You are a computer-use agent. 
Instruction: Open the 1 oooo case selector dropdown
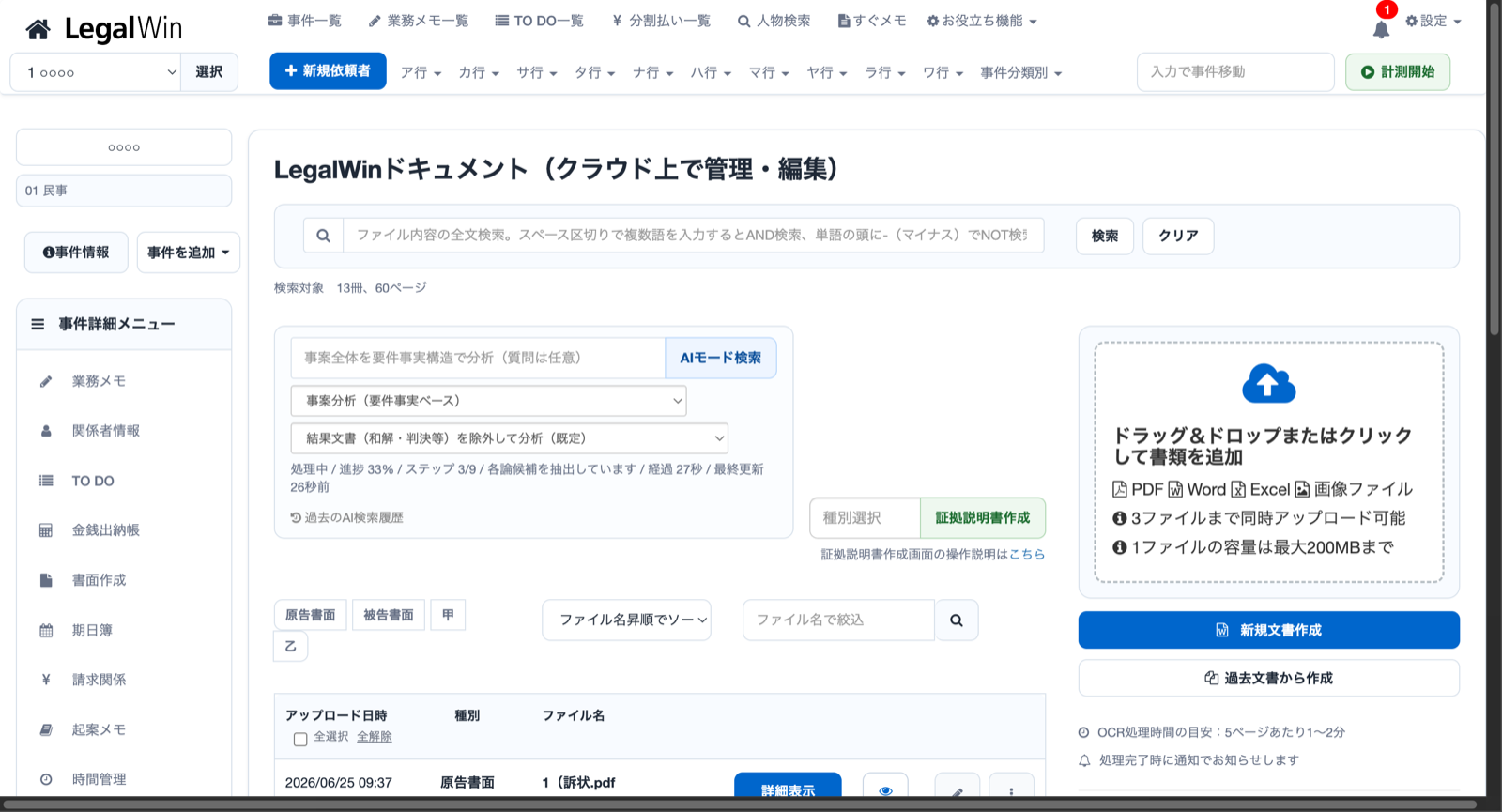[x=94, y=72]
